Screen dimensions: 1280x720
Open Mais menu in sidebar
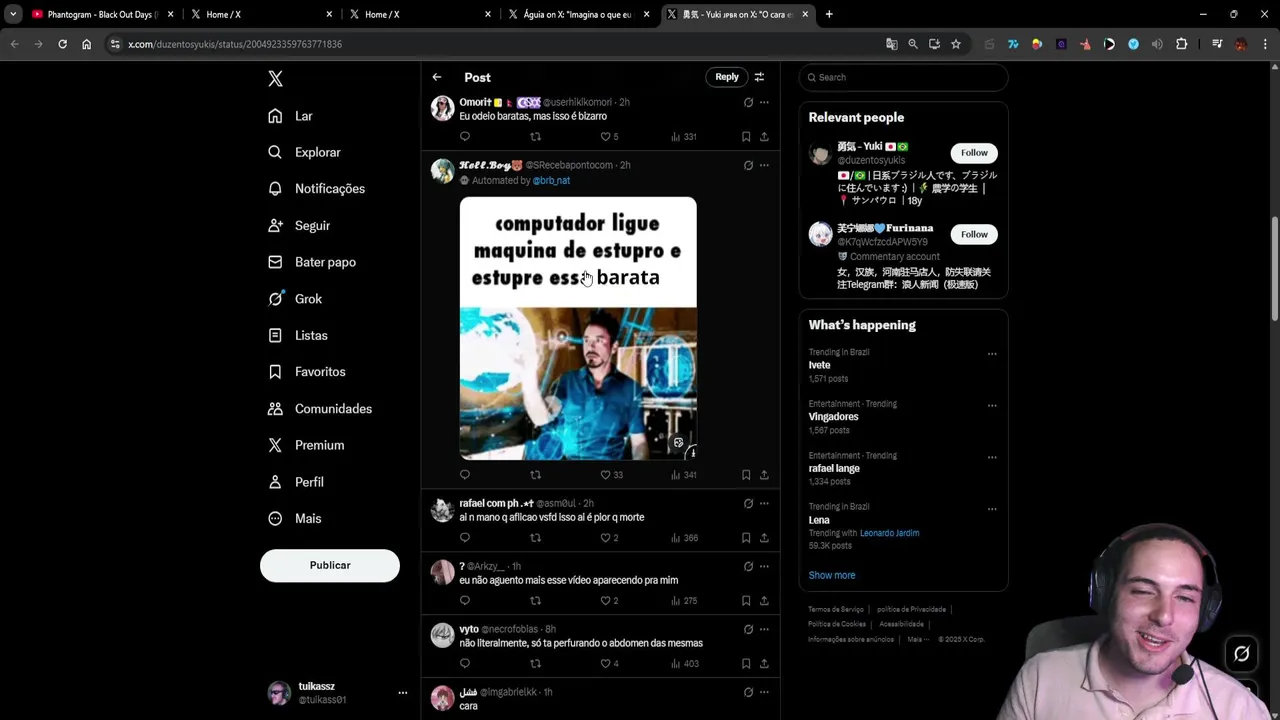[294, 518]
